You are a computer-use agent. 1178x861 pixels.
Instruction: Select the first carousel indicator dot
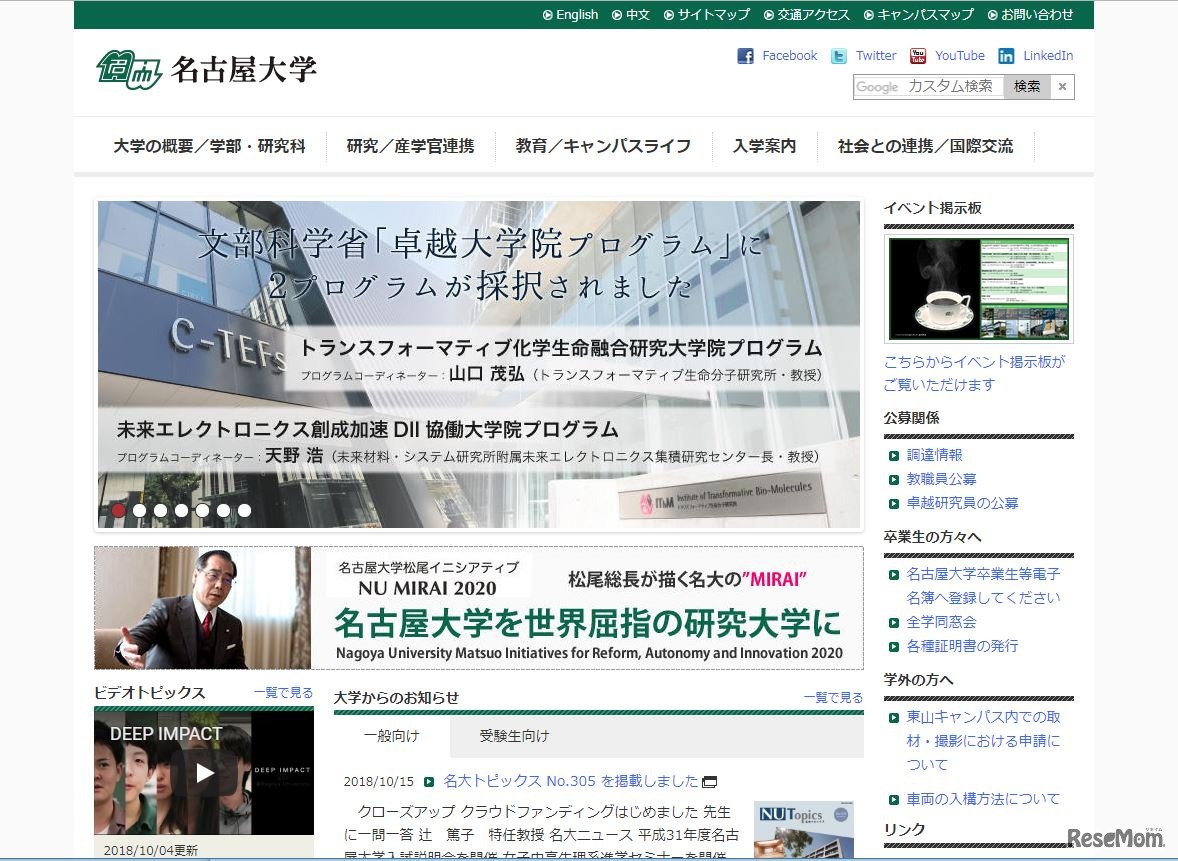point(117,510)
